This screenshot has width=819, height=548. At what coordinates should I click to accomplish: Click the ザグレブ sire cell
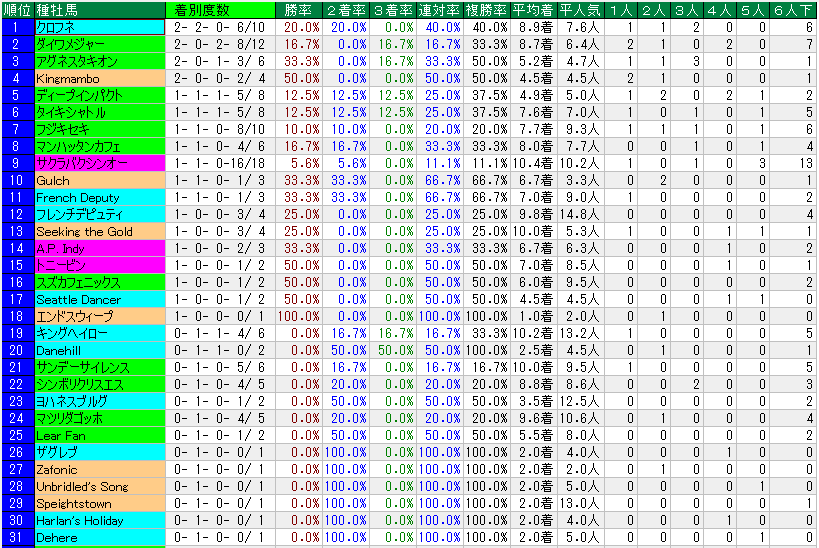coord(100,452)
